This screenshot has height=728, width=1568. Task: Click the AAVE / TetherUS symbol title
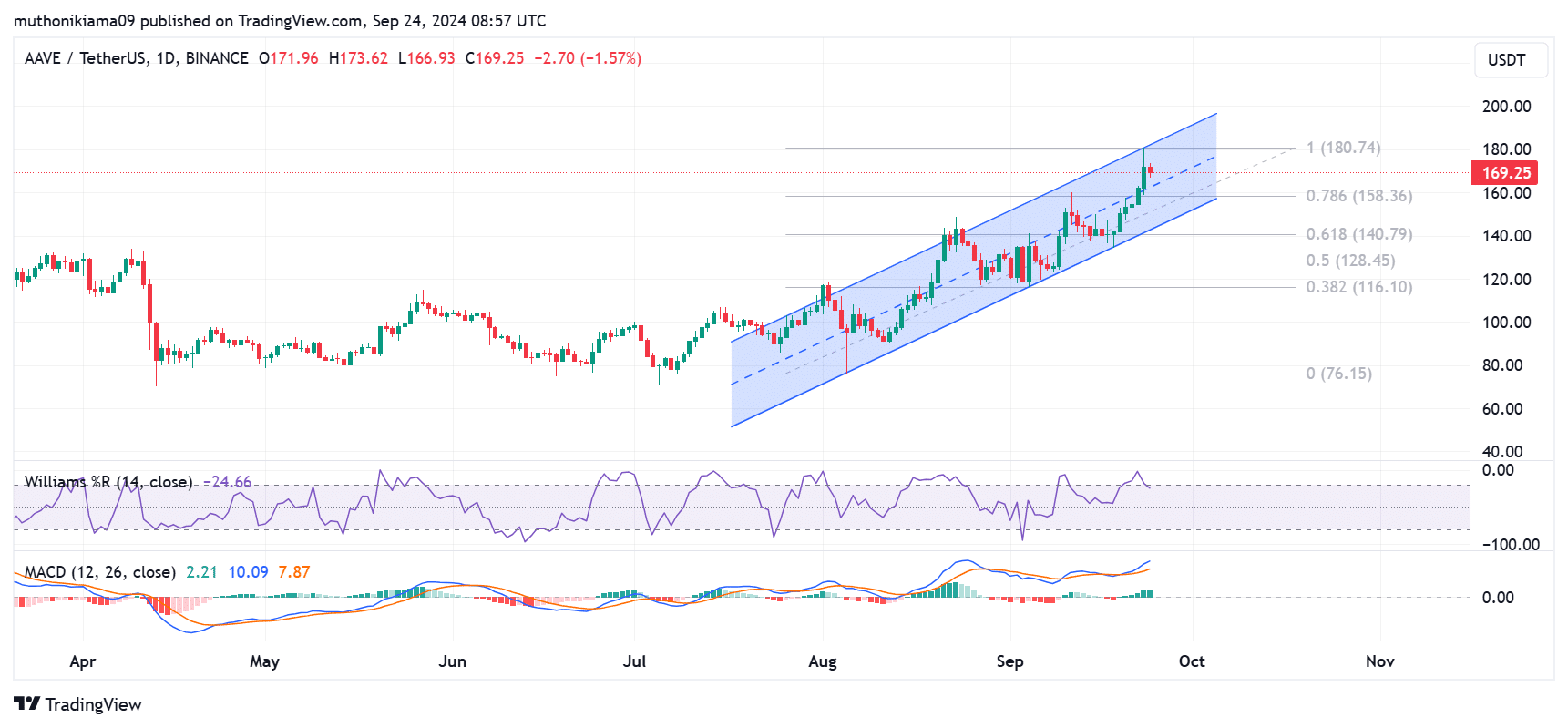(x=137, y=58)
